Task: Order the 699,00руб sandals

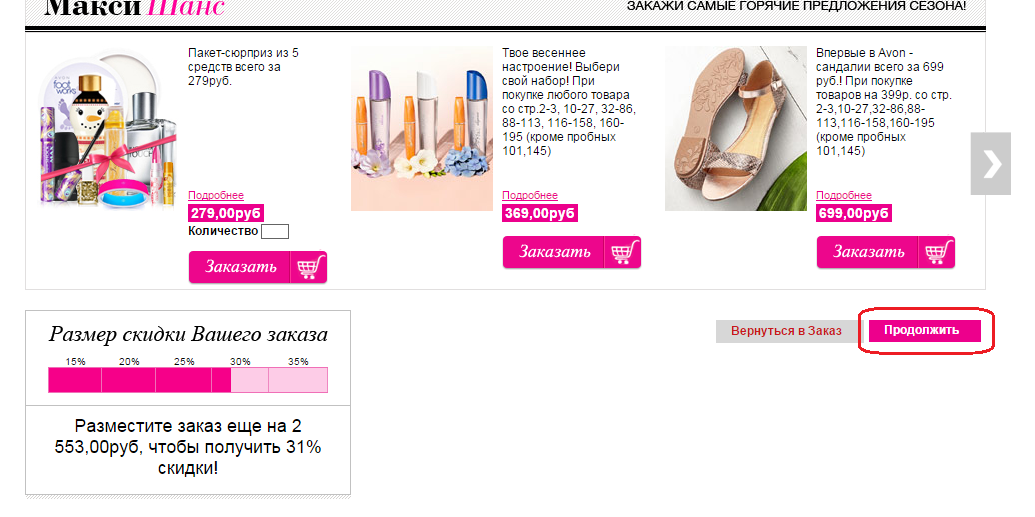Action: pyautogui.click(x=886, y=252)
